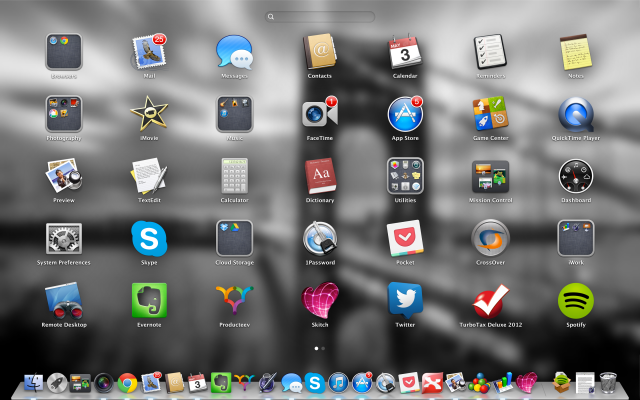Open Preview from the Dock

456,383
